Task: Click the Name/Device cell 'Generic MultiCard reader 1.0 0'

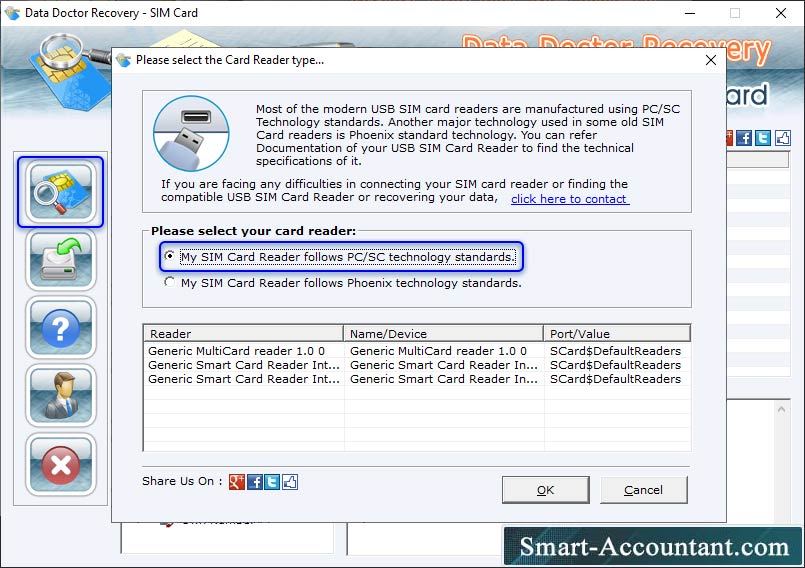Action: pos(438,351)
